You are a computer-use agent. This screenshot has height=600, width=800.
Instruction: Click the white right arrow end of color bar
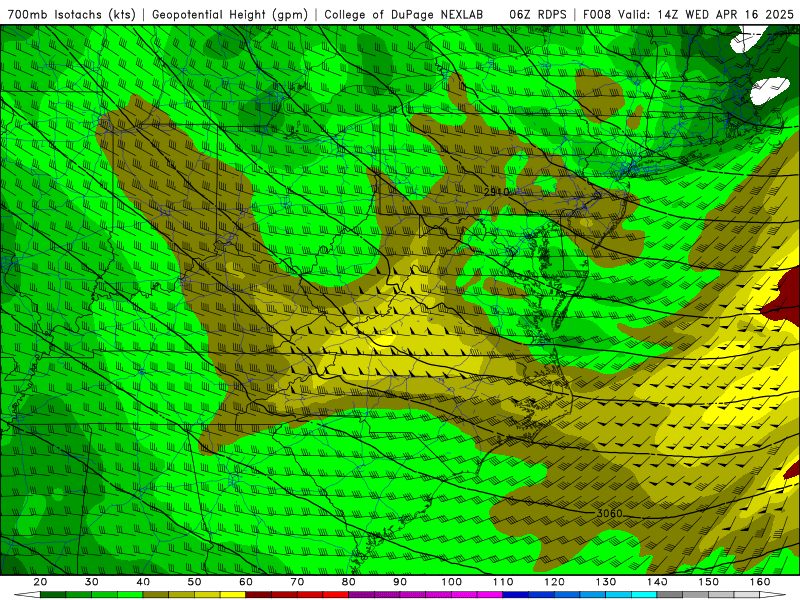pyautogui.click(x=773, y=594)
